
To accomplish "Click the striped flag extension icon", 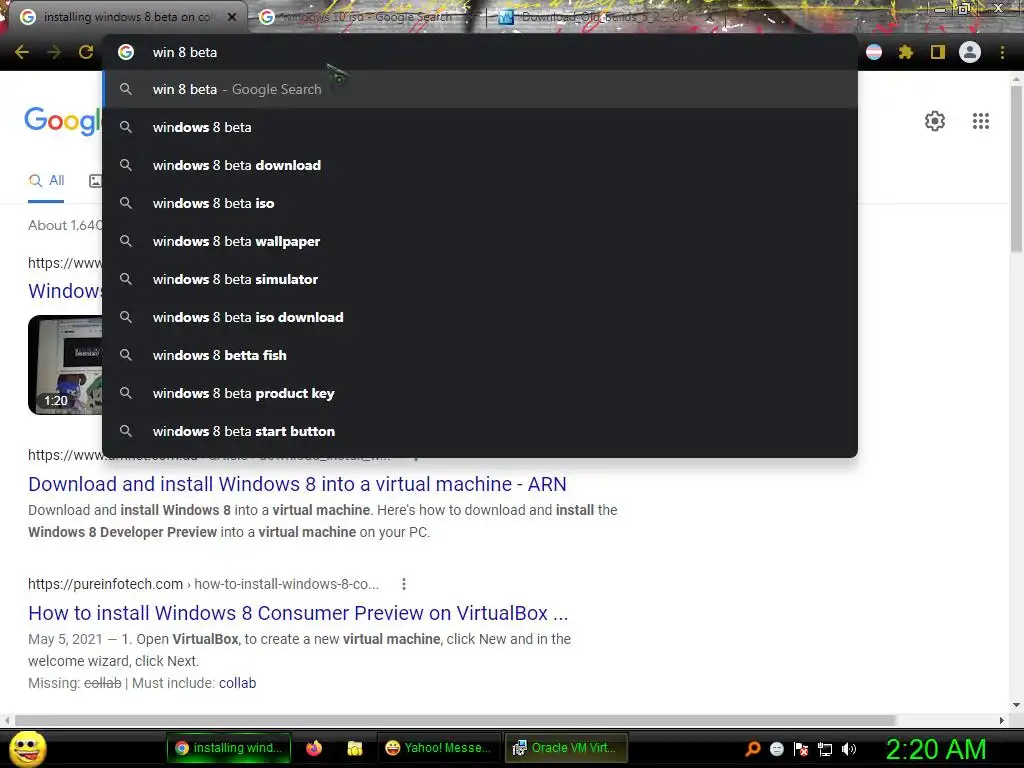I will (x=874, y=52).
